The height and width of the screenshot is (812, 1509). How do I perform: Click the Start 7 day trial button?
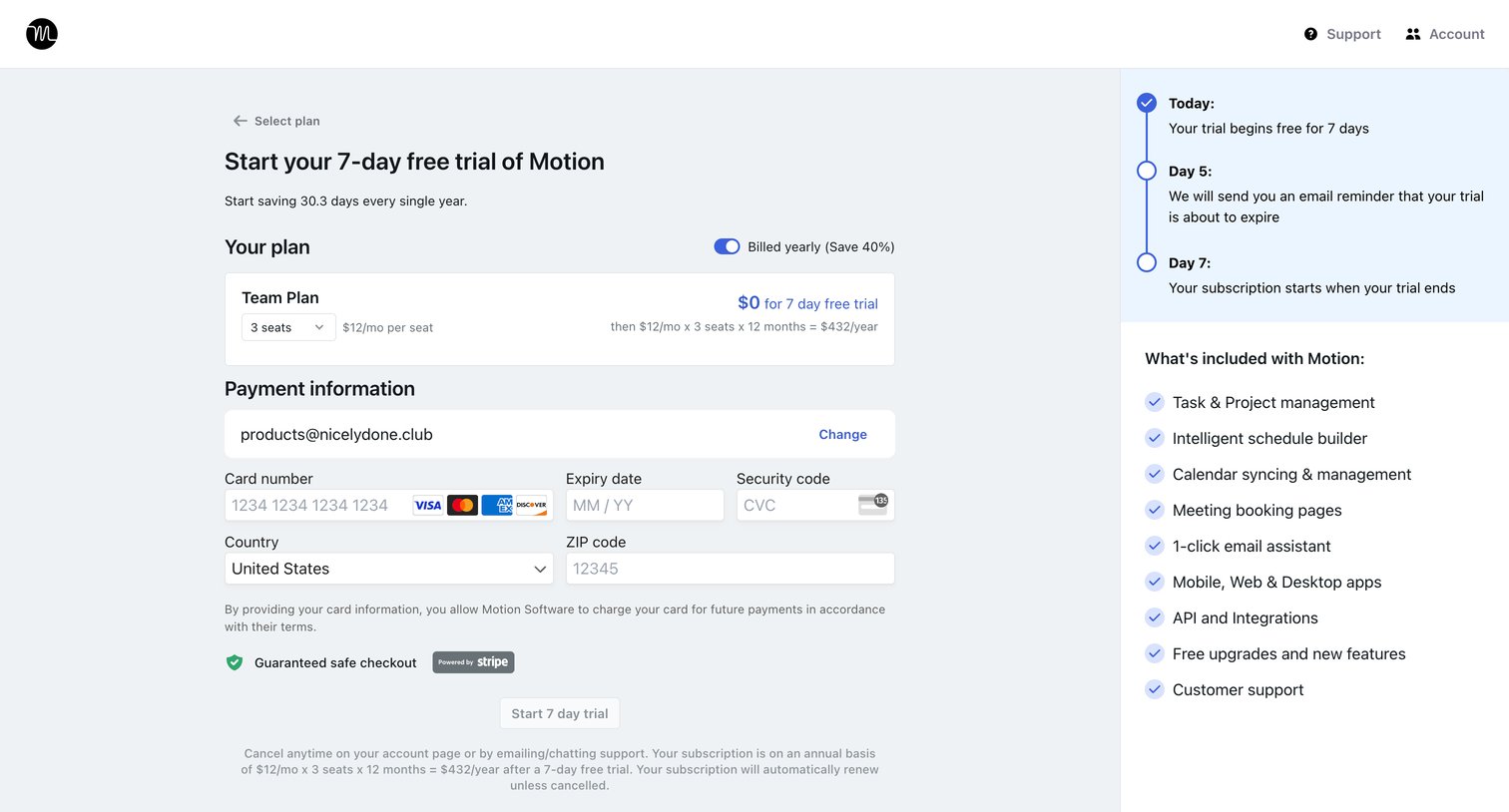coord(560,713)
